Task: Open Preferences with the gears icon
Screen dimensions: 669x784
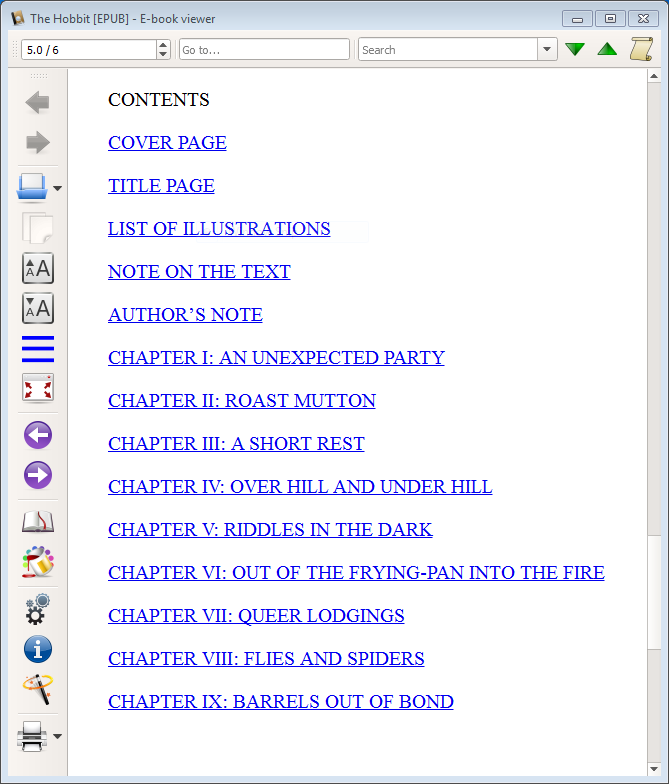Action: (38, 609)
